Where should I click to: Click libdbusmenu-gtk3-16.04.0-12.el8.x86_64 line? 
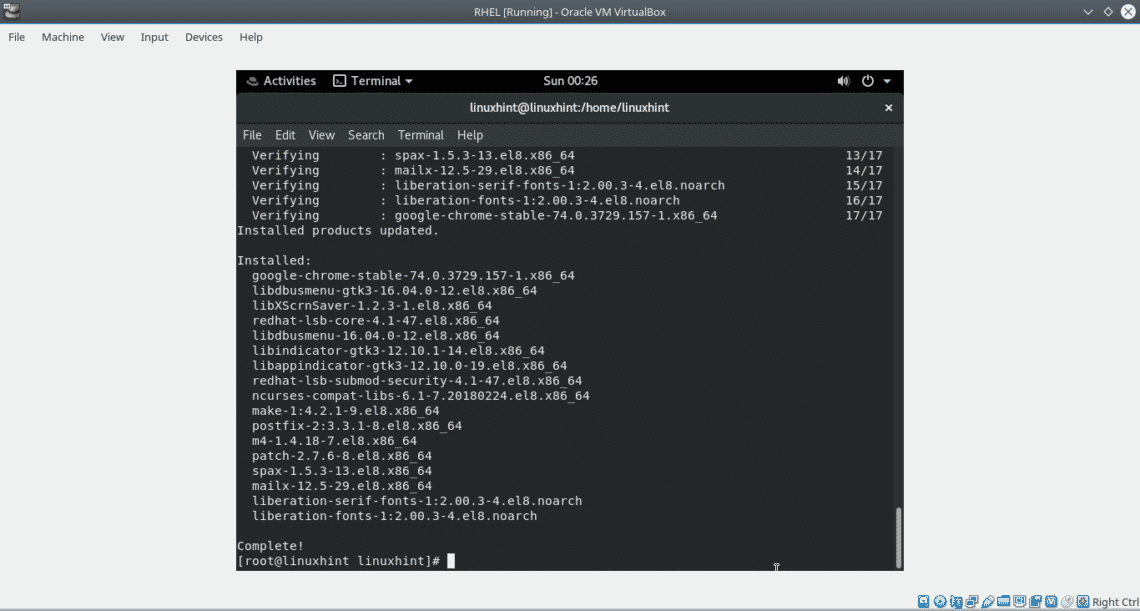pyautogui.click(x=395, y=291)
